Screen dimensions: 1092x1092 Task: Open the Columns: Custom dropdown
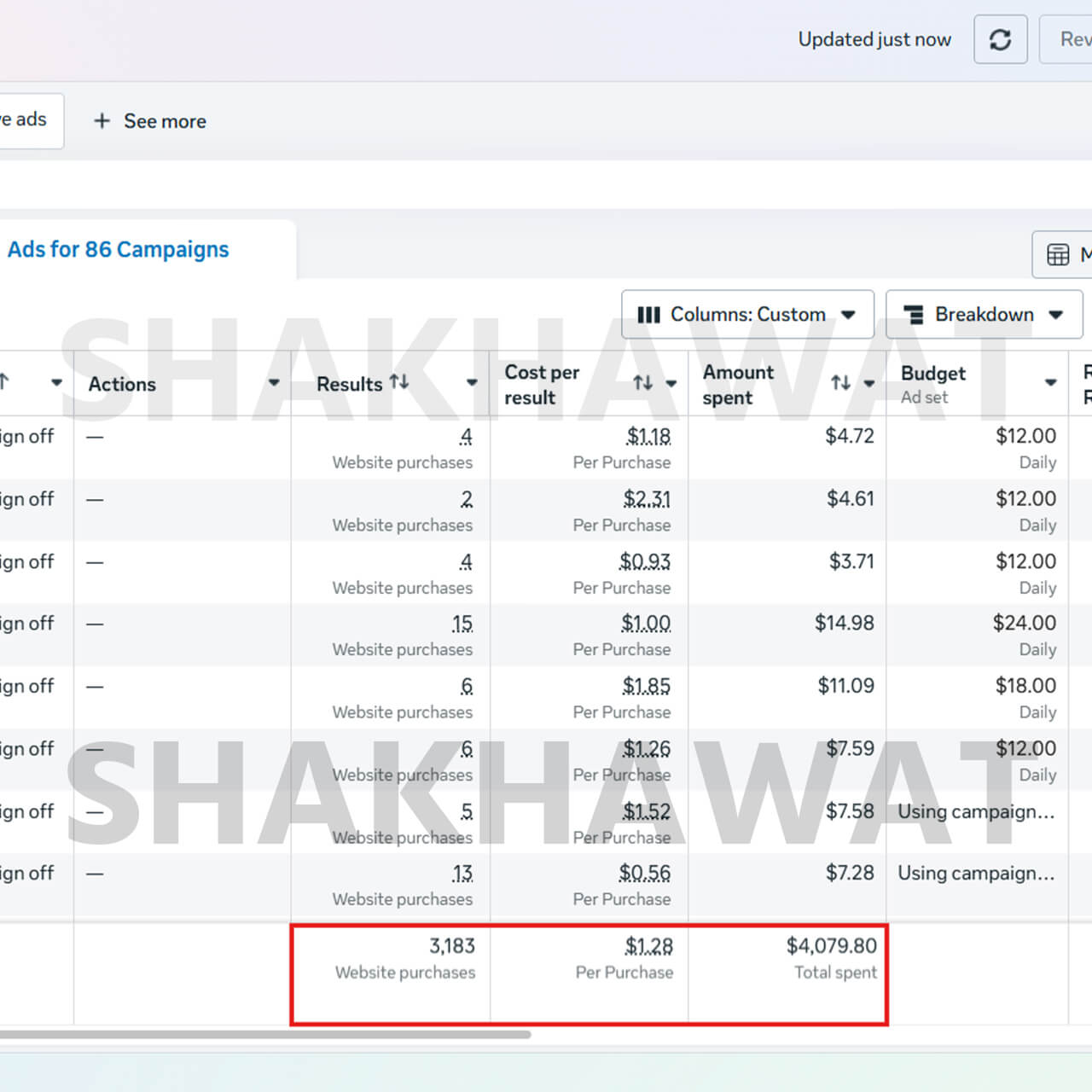click(747, 315)
